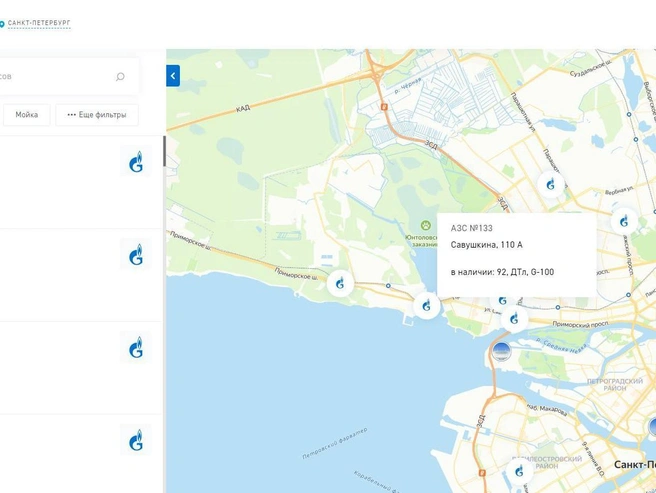656x493 pixels.
Task: Select the Gazprom marker at the bay shoreline pier
Action: [426, 306]
